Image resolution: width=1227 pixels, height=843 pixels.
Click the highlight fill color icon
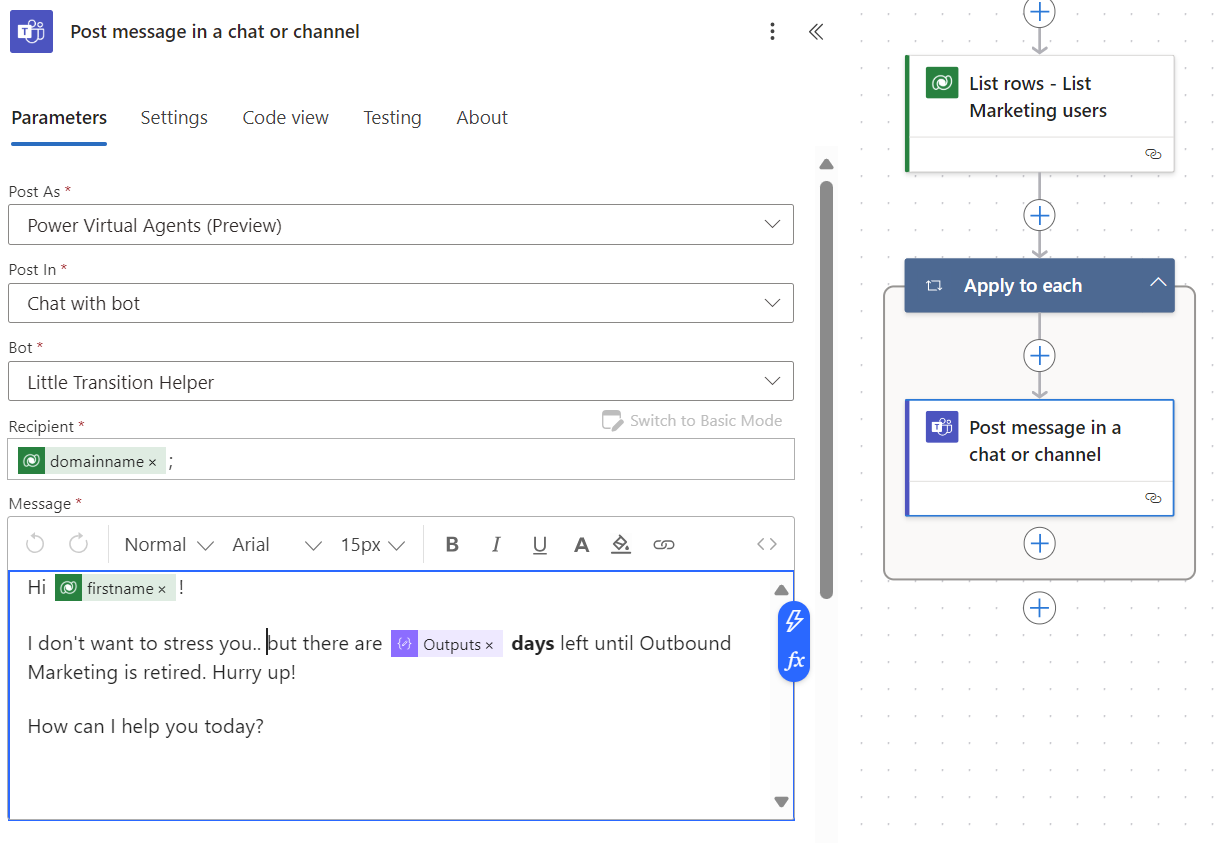pyautogui.click(x=621, y=545)
